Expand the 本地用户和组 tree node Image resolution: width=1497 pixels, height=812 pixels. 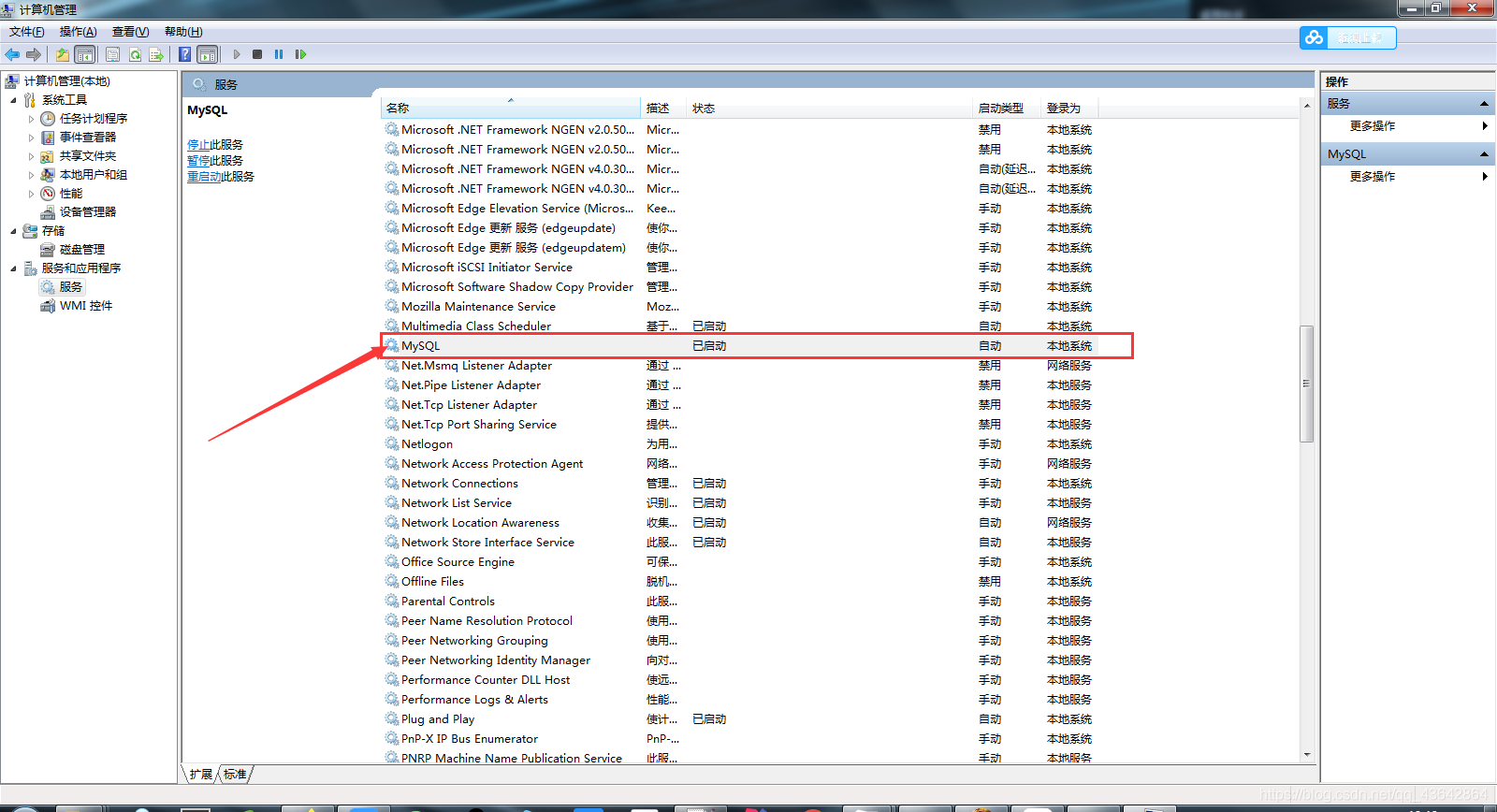pos(31,175)
